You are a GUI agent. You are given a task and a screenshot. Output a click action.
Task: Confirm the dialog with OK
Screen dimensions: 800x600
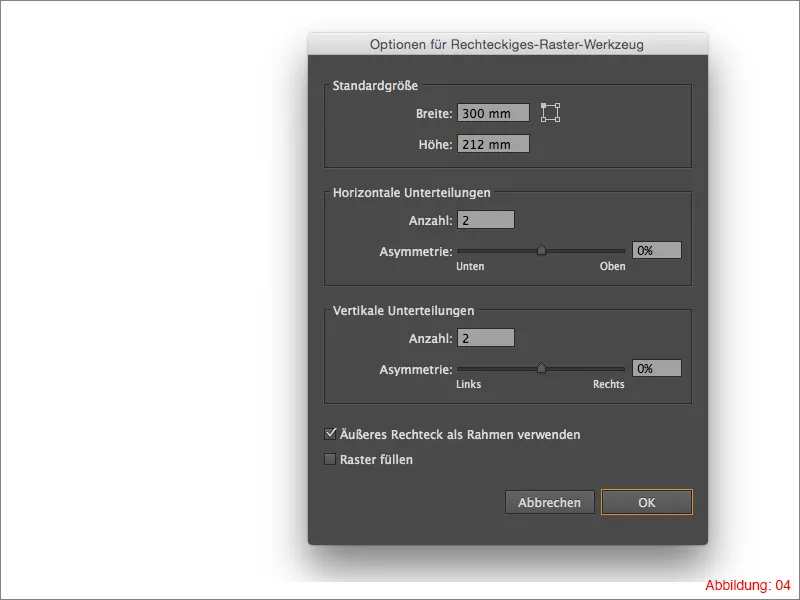pyautogui.click(x=646, y=502)
